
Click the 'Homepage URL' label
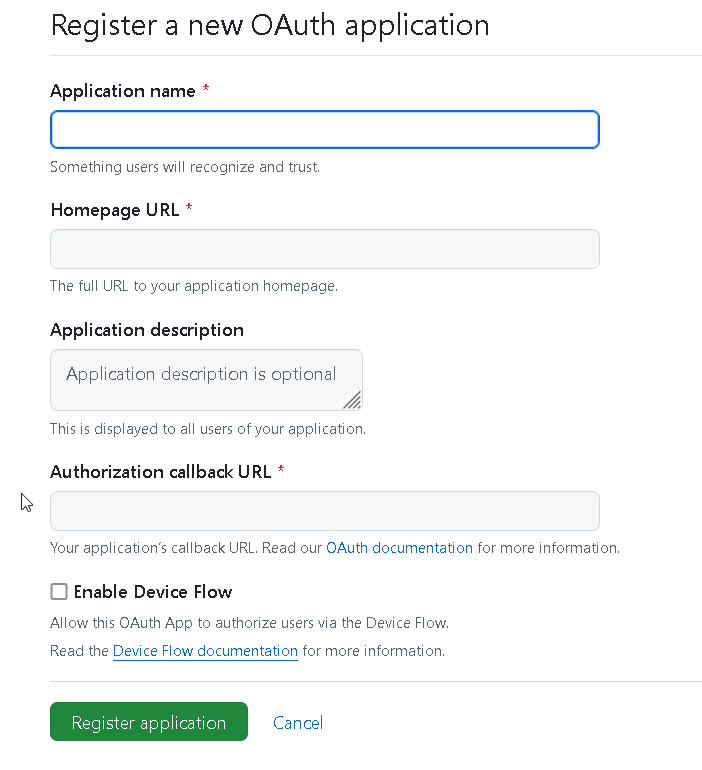[115, 210]
